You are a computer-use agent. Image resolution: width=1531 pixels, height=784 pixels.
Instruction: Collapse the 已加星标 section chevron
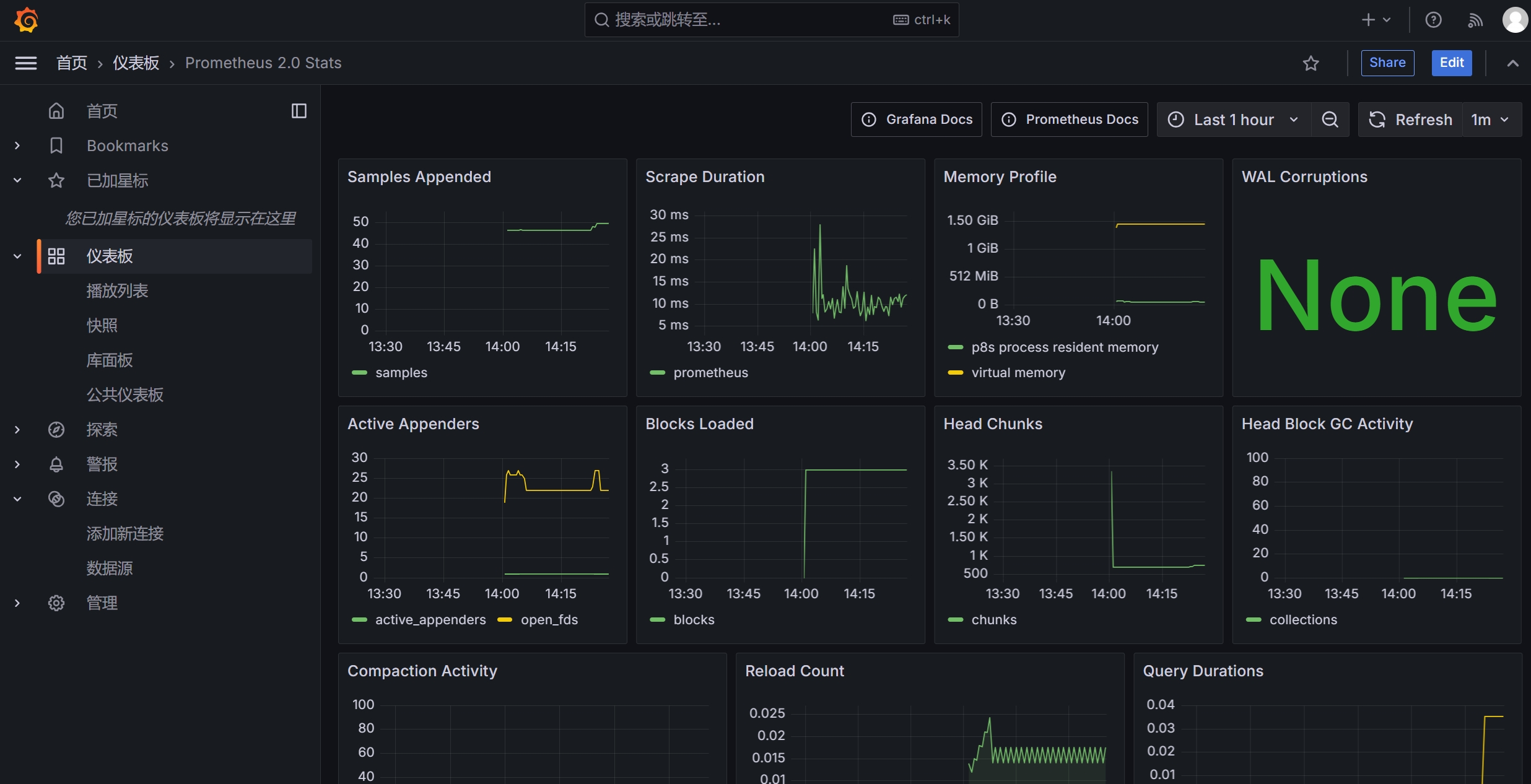coord(17,180)
